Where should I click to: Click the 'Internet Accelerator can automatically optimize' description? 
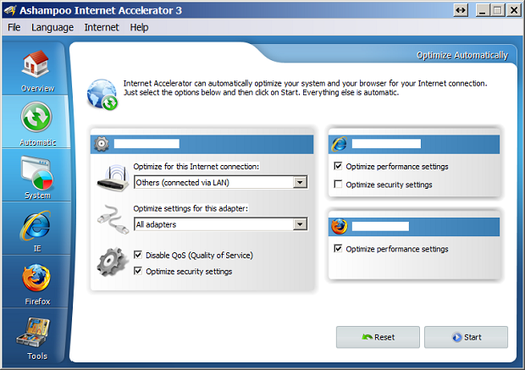coord(305,88)
